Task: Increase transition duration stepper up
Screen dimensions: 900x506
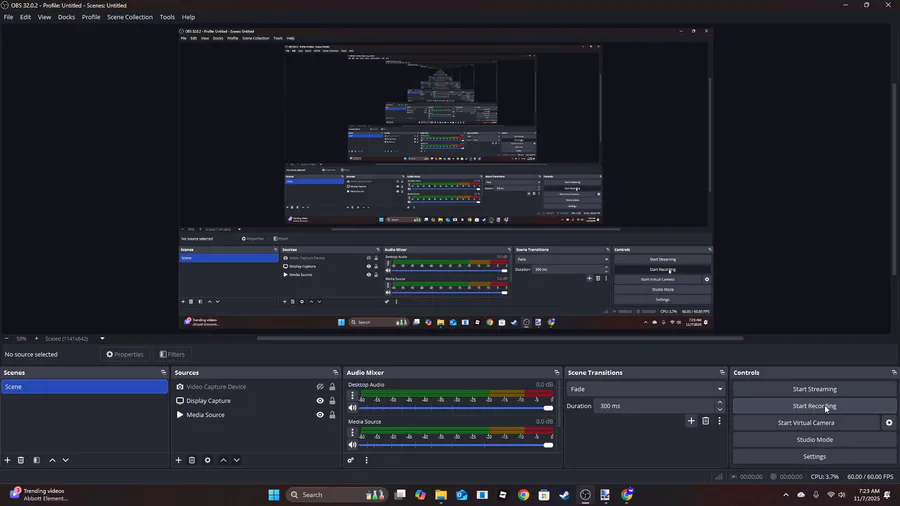Action: [720, 403]
